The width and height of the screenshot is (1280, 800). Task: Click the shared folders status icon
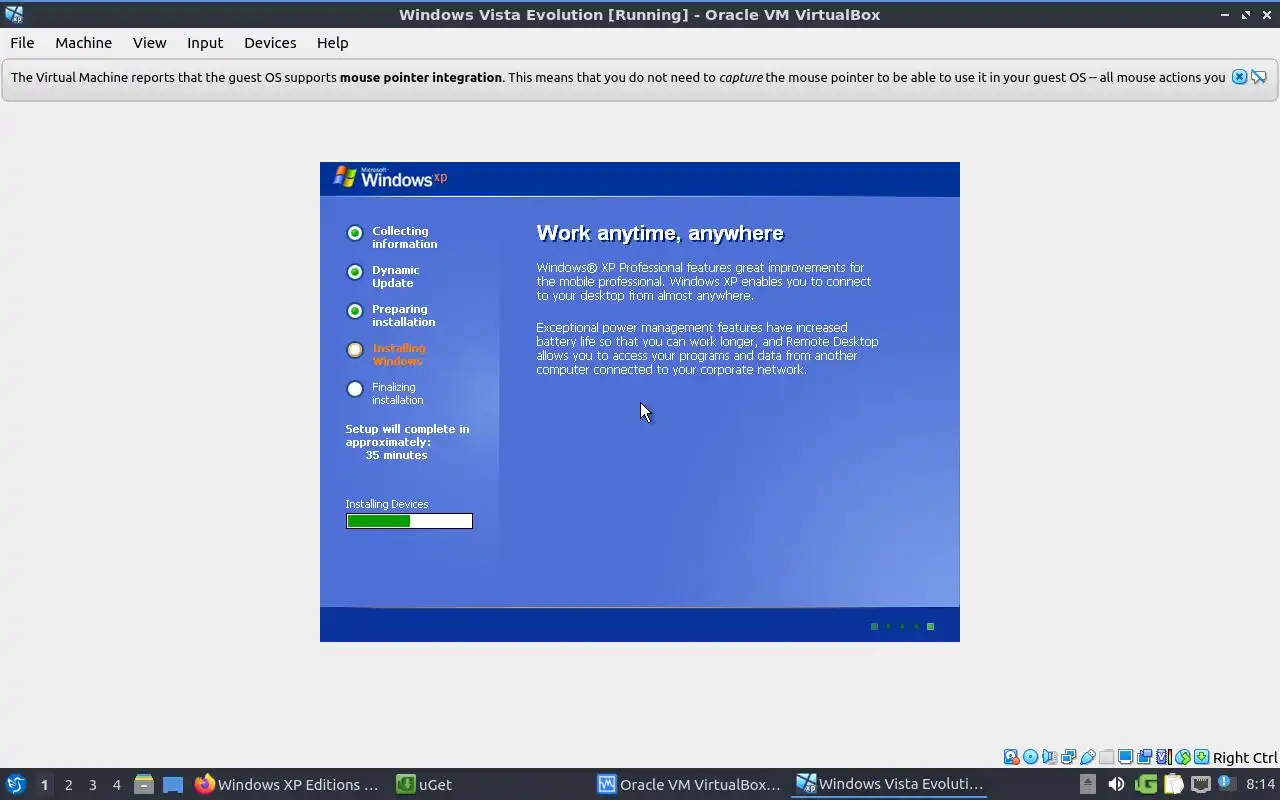(1106, 757)
